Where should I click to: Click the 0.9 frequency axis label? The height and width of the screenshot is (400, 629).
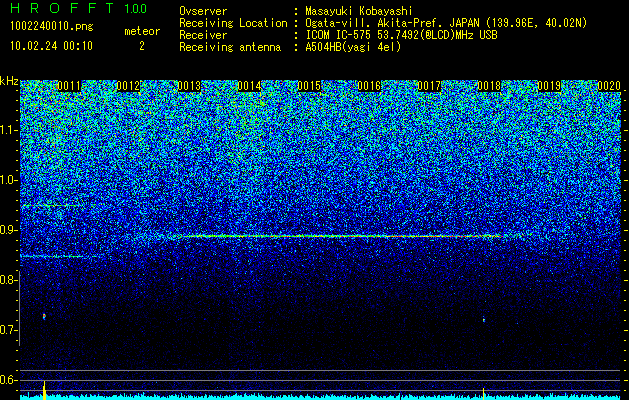(x=7, y=230)
